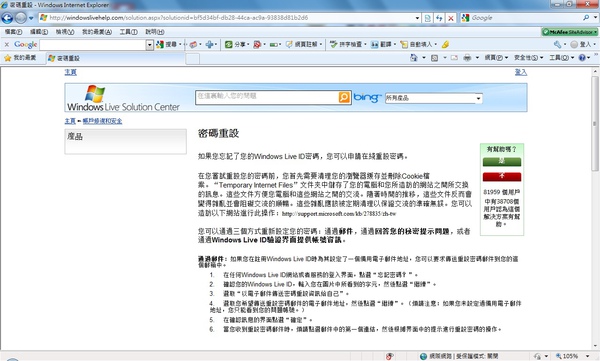Open the 網頁(P) command bar menu
This screenshot has height=361, width=600.
496,58
